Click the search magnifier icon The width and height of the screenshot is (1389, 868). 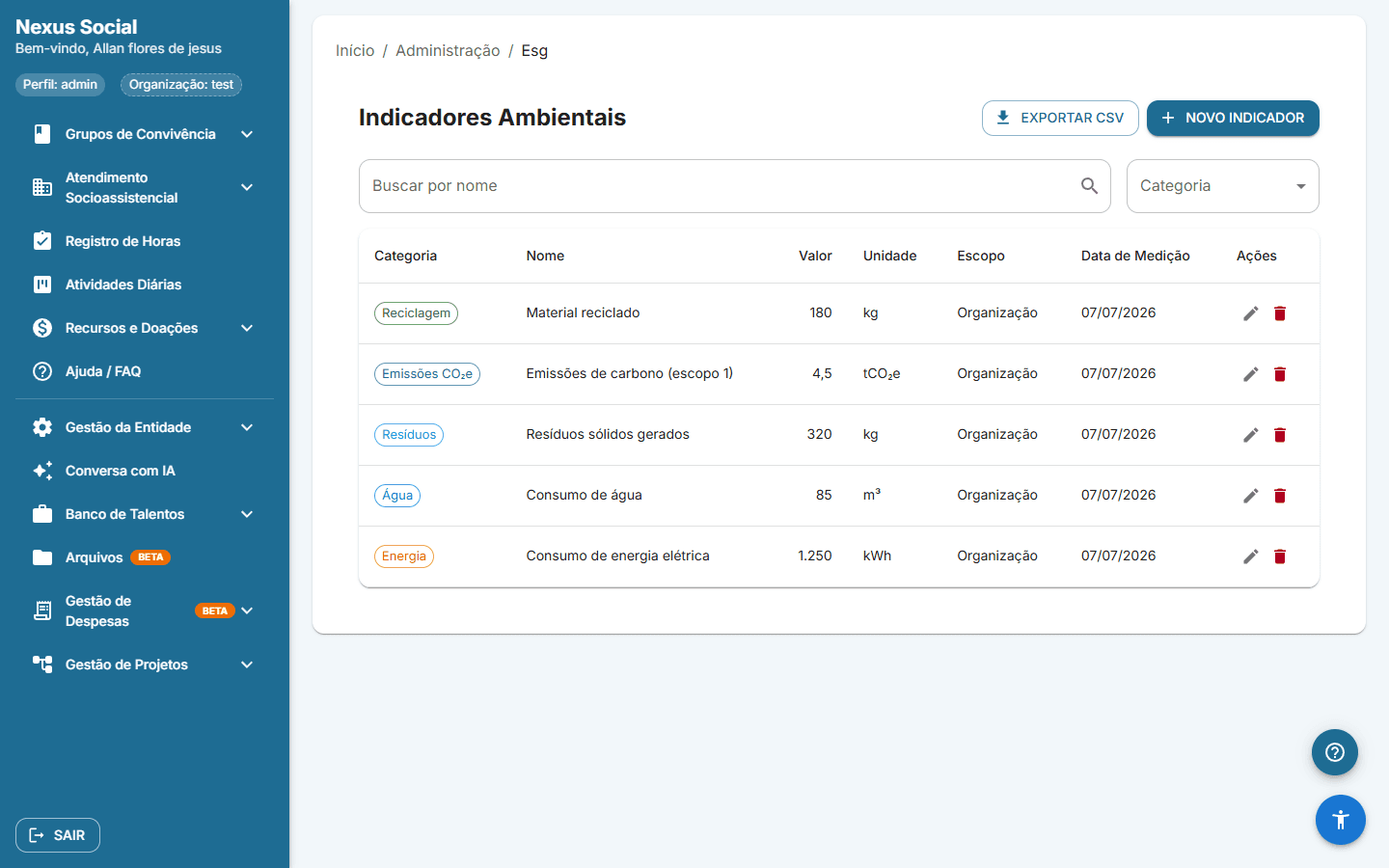(1089, 186)
